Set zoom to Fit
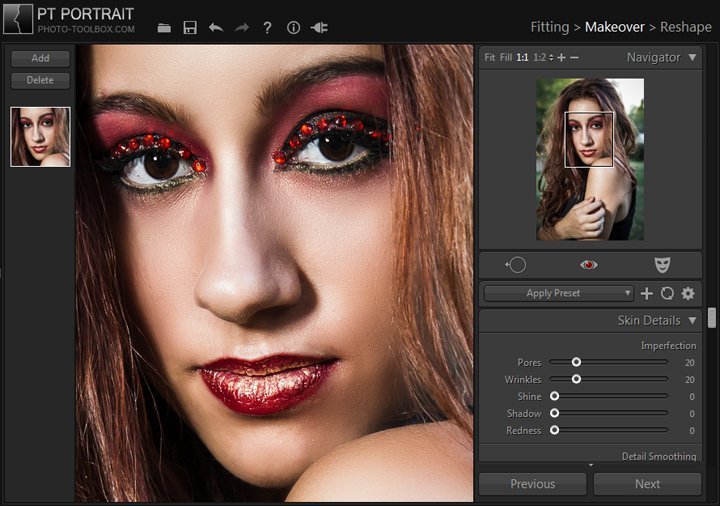The width and height of the screenshot is (720, 506). point(489,57)
